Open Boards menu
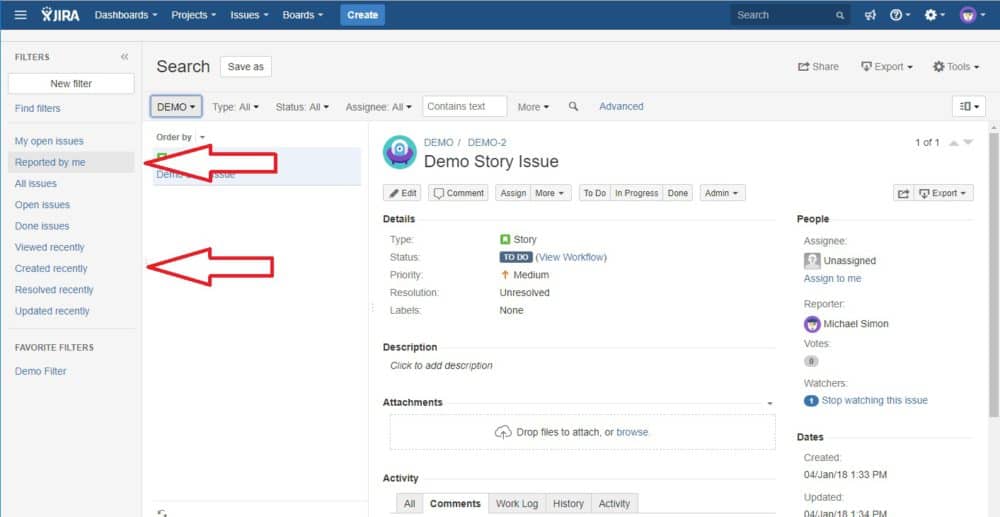Screen dimensions: 1000x517 303,15
